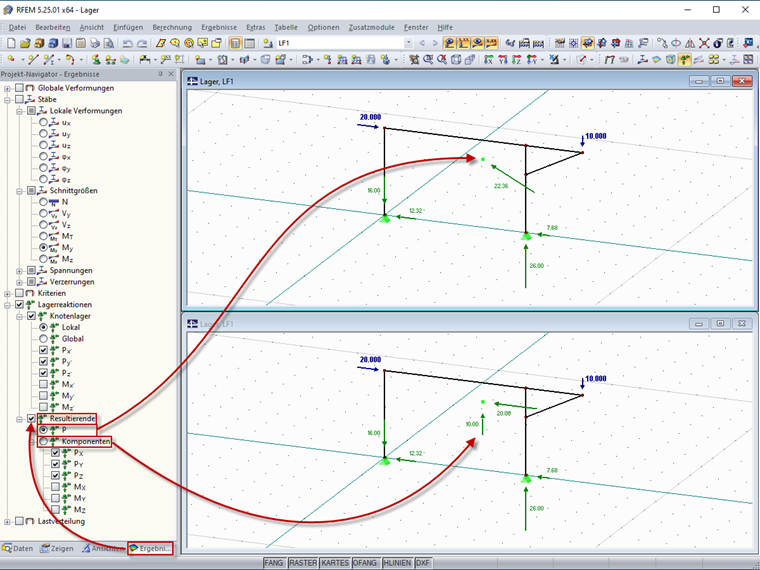Image resolution: width=760 pixels, height=570 pixels.
Task: Uncheck the Resultierende checkbox
Action: pyautogui.click(x=31, y=418)
